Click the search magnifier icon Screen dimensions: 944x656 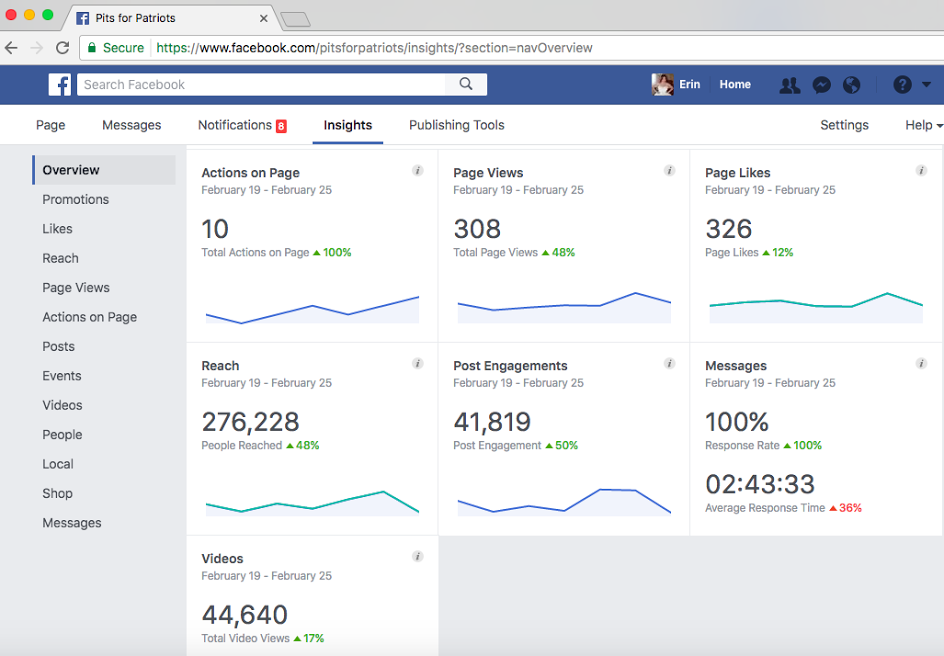(466, 85)
